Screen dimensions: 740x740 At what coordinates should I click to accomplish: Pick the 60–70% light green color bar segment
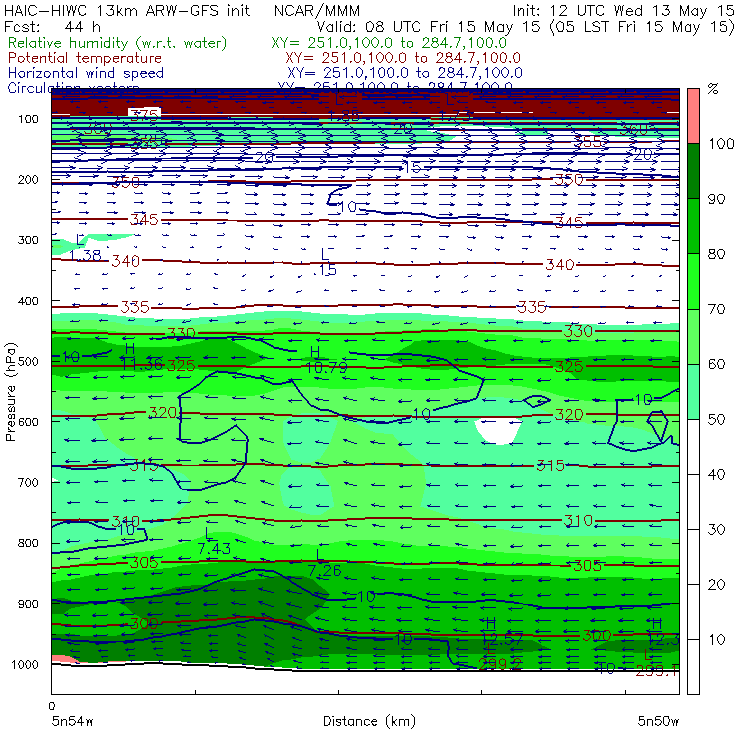(x=693, y=336)
